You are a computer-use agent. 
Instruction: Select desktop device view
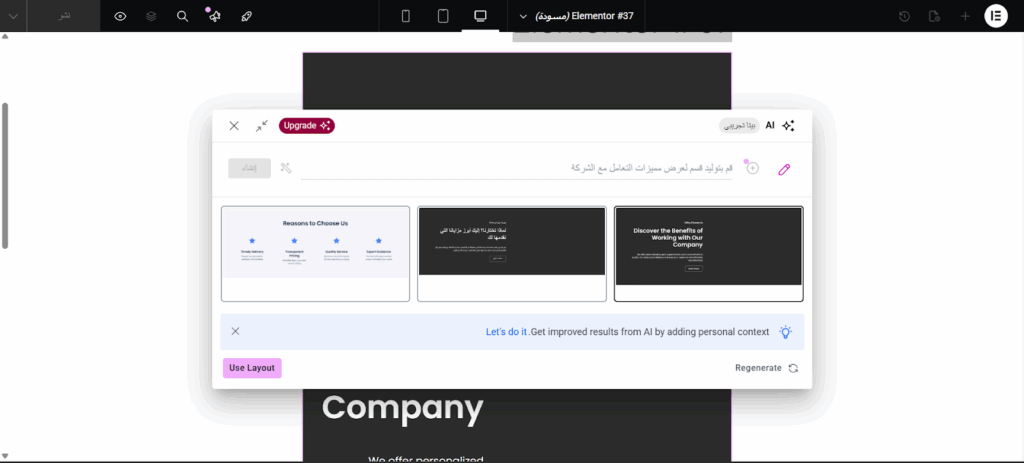pyautogui.click(x=480, y=16)
